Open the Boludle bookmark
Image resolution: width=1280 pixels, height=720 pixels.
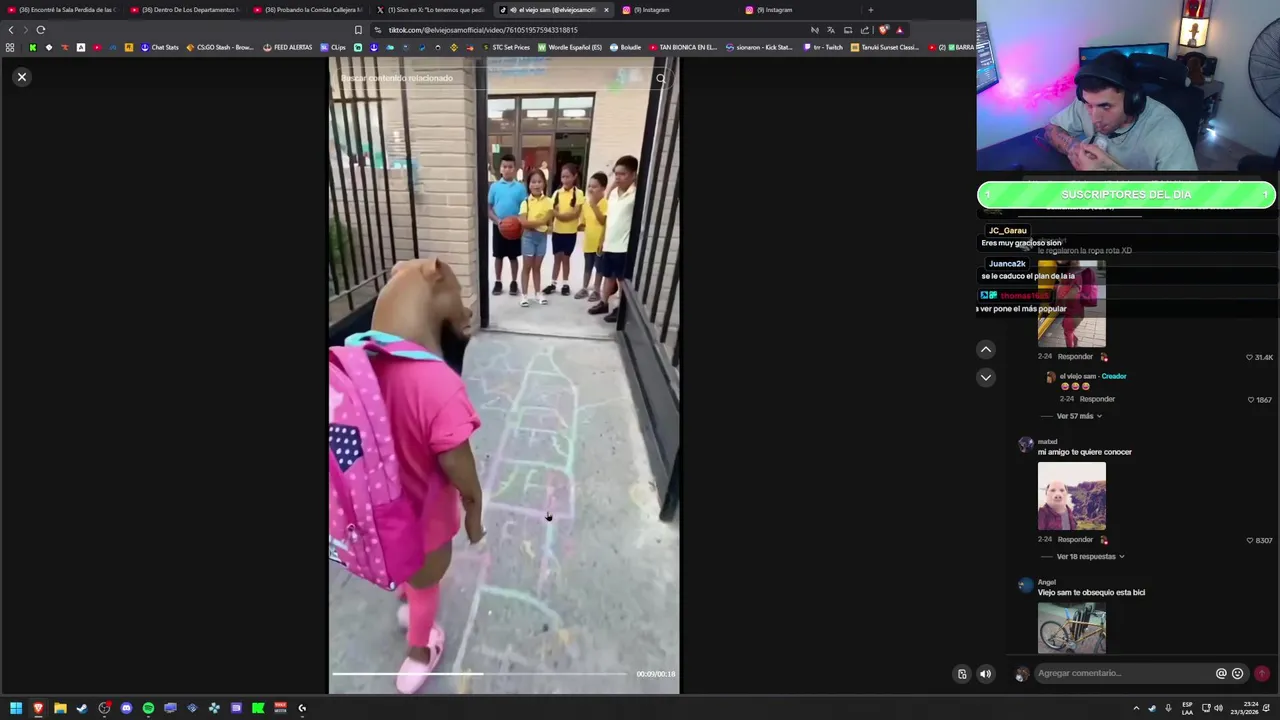click(x=626, y=47)
